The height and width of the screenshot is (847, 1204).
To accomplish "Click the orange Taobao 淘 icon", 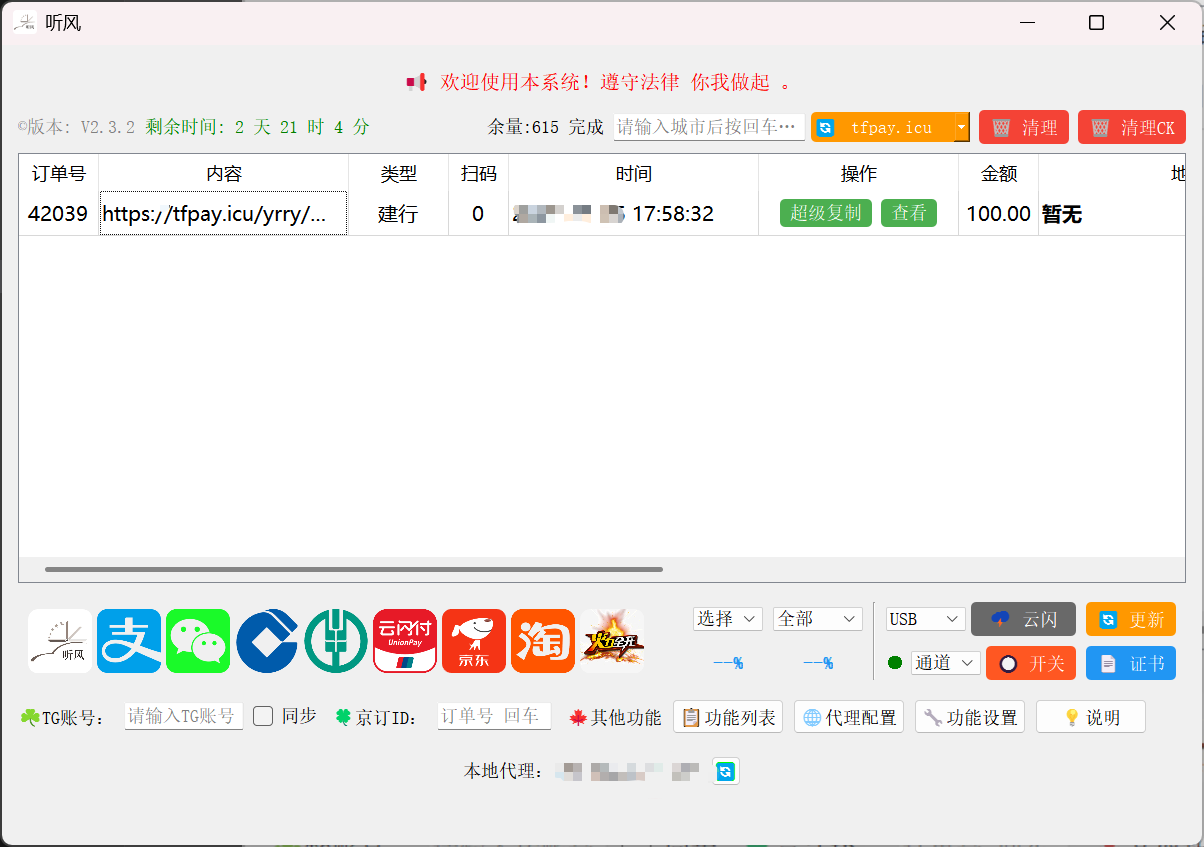I will pyautogui.click(x=543, y=641).
